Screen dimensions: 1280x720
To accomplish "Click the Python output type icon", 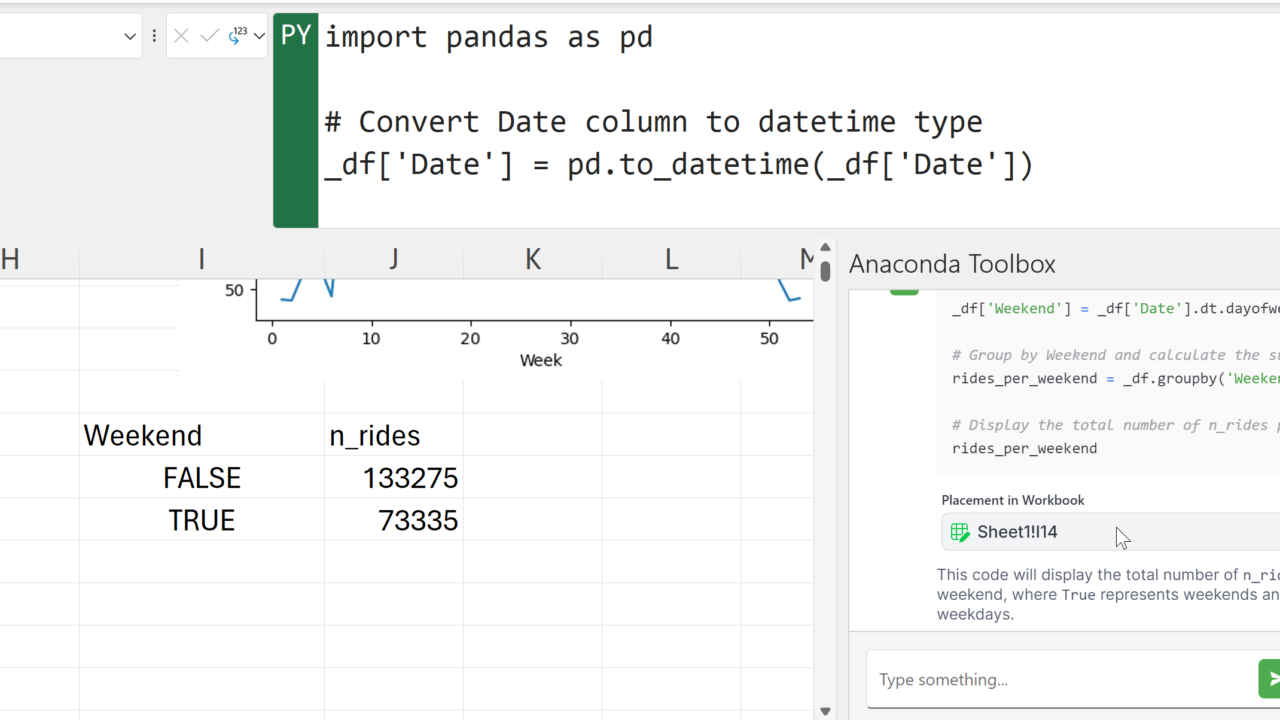I will point(238,36).
